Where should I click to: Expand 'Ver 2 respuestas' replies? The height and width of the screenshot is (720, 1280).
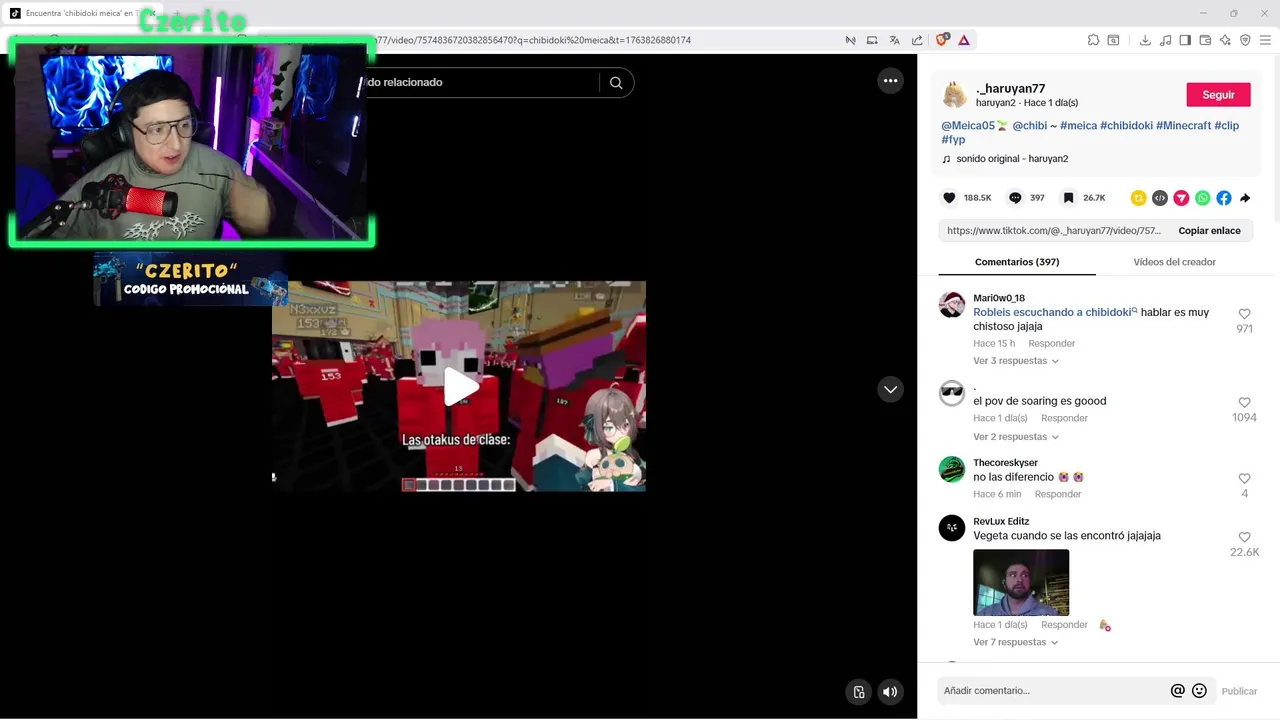click(x=1015, y=437)
